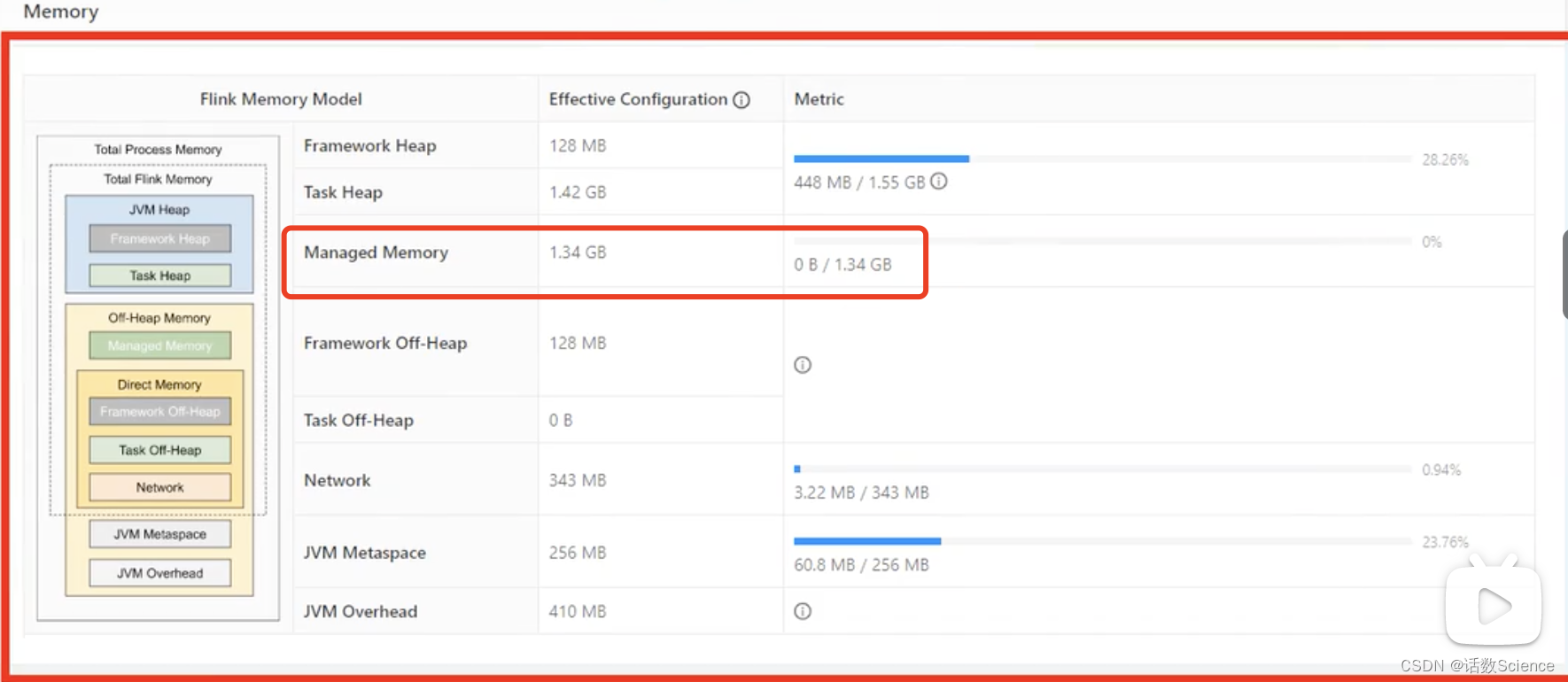Click the 3.22 MB / 343 MB metric
1568x682 pixels.
coord(861,492)
